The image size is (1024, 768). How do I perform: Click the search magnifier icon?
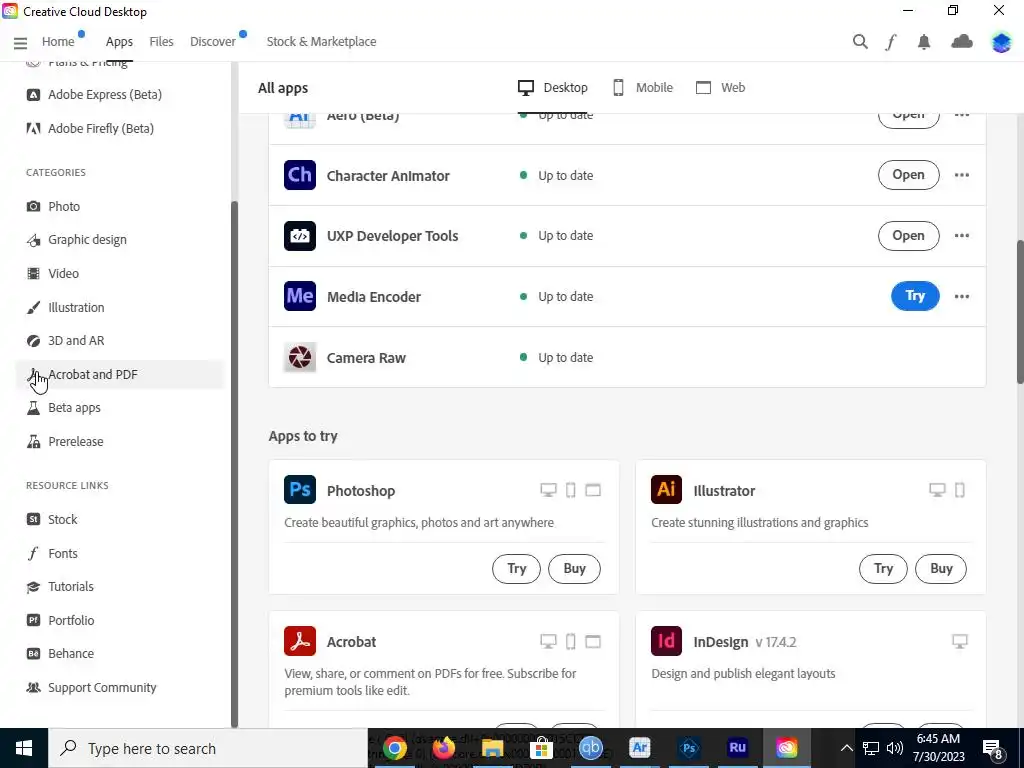(x=860, y=42)
